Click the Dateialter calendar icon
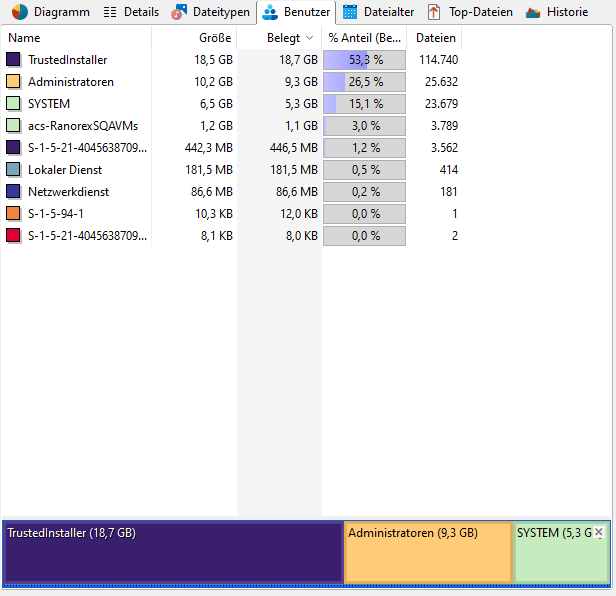 click(x=350, y=12)
